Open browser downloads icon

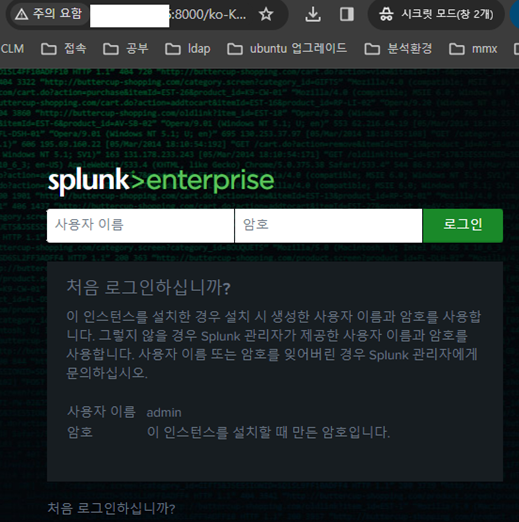pos(313,14)
